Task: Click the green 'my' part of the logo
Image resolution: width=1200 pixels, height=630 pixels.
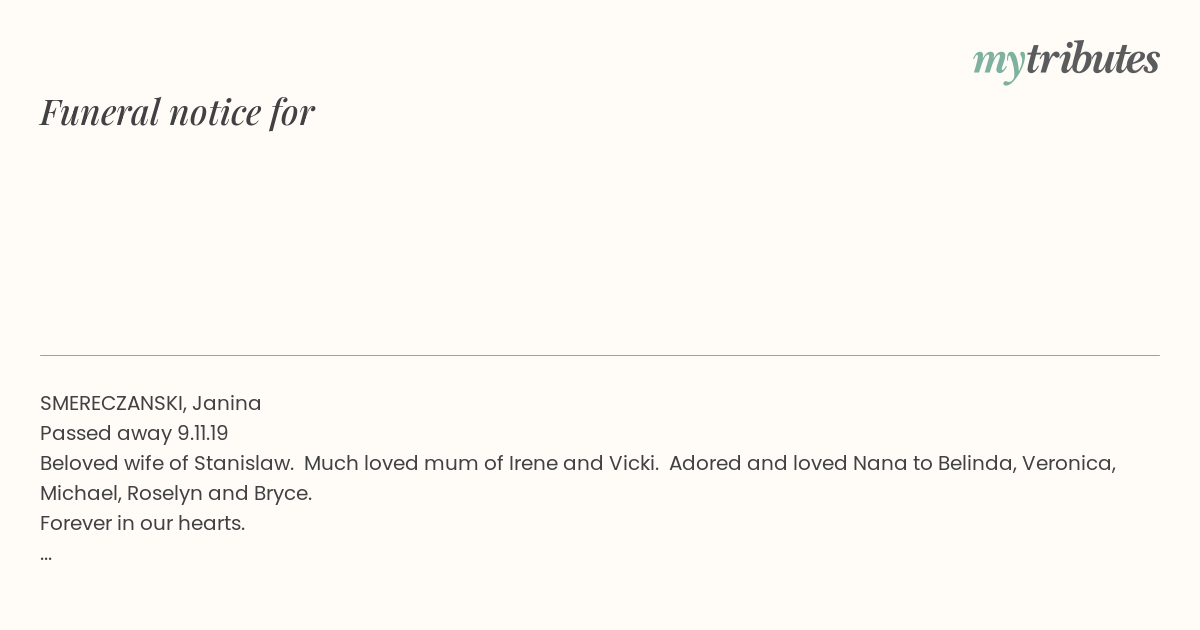Action: click(999, 62)
